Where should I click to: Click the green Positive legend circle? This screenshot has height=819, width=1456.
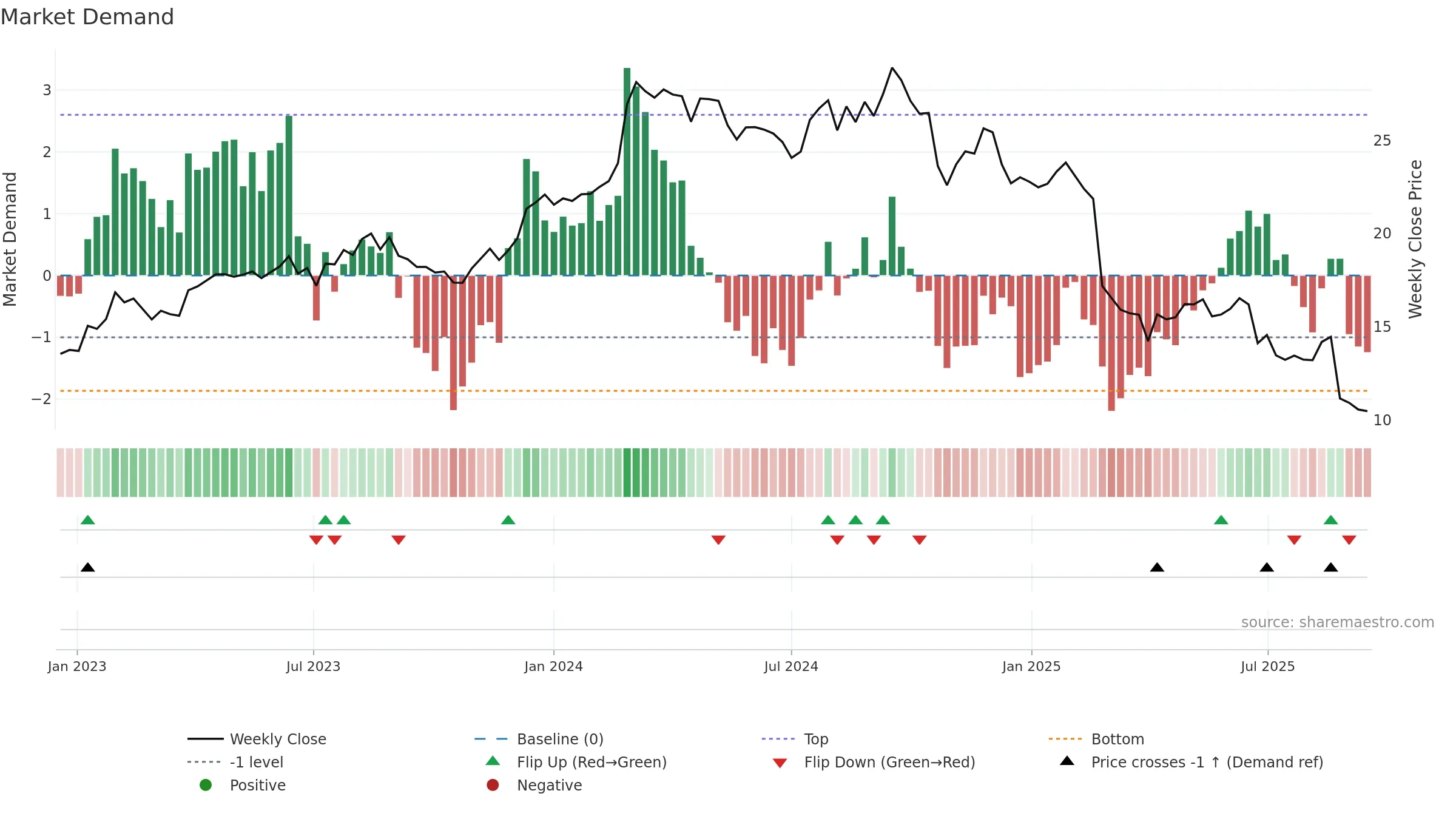[206, 785]
